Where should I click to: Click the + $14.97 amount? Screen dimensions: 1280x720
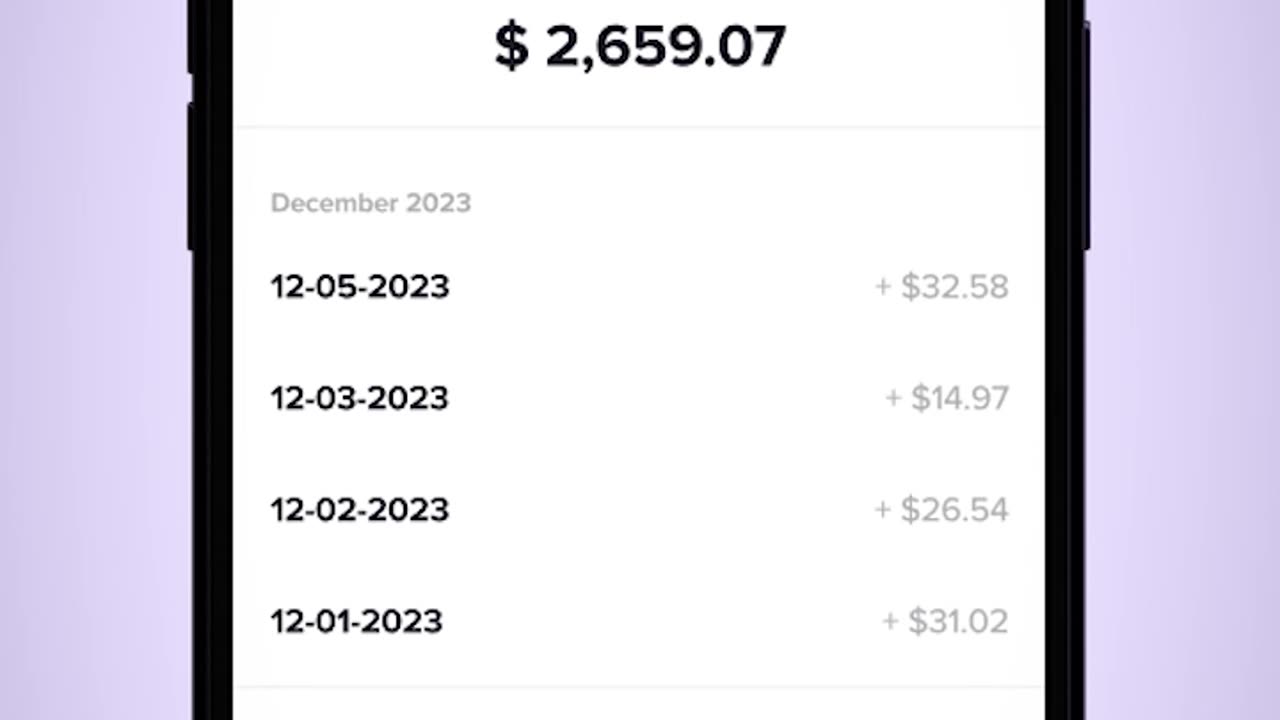click(x=947, y=398)
